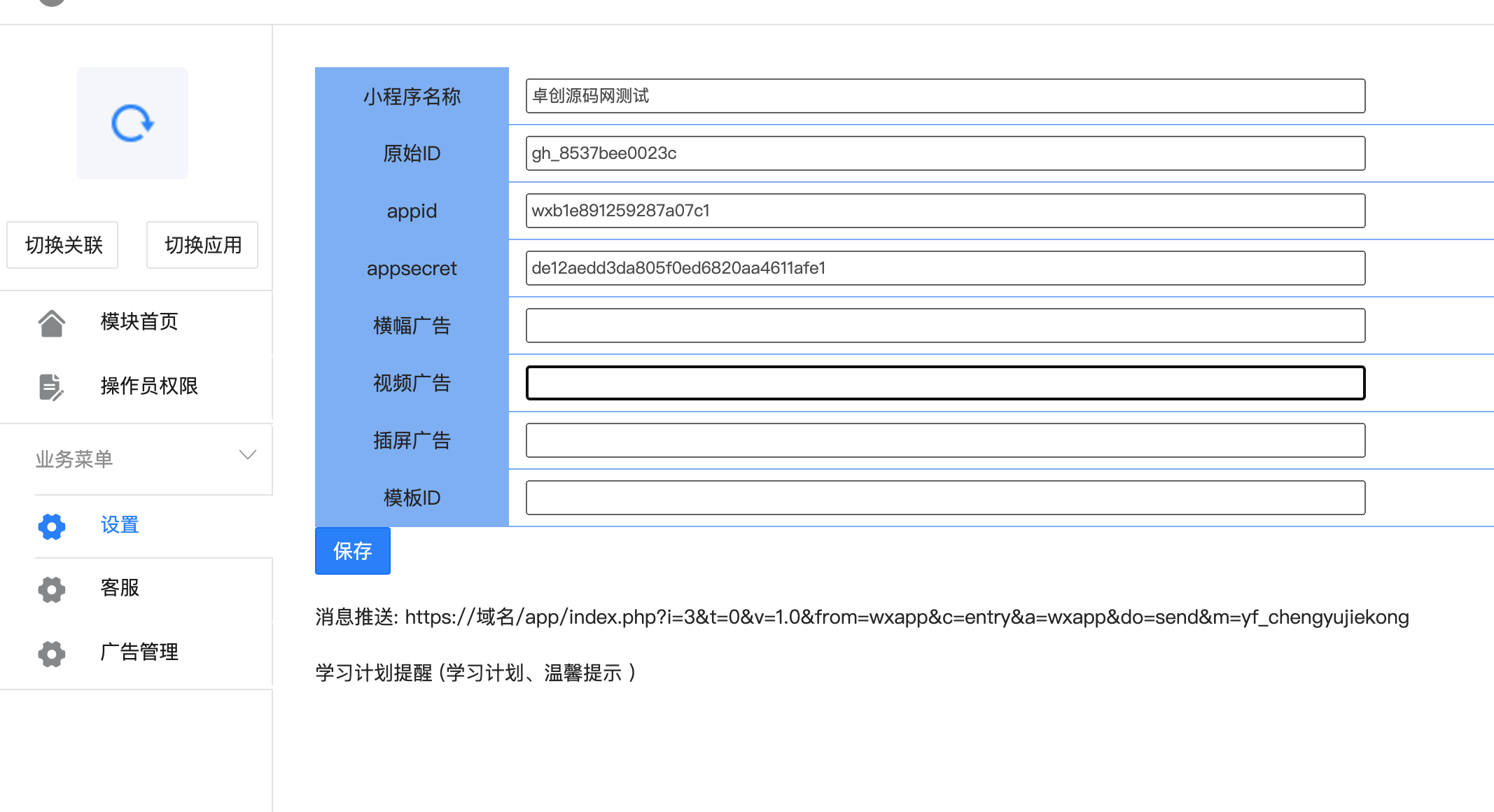Click the home icon beside 模块首页
The height and width of the screenshot is (812, 1494).
point(52,323)
